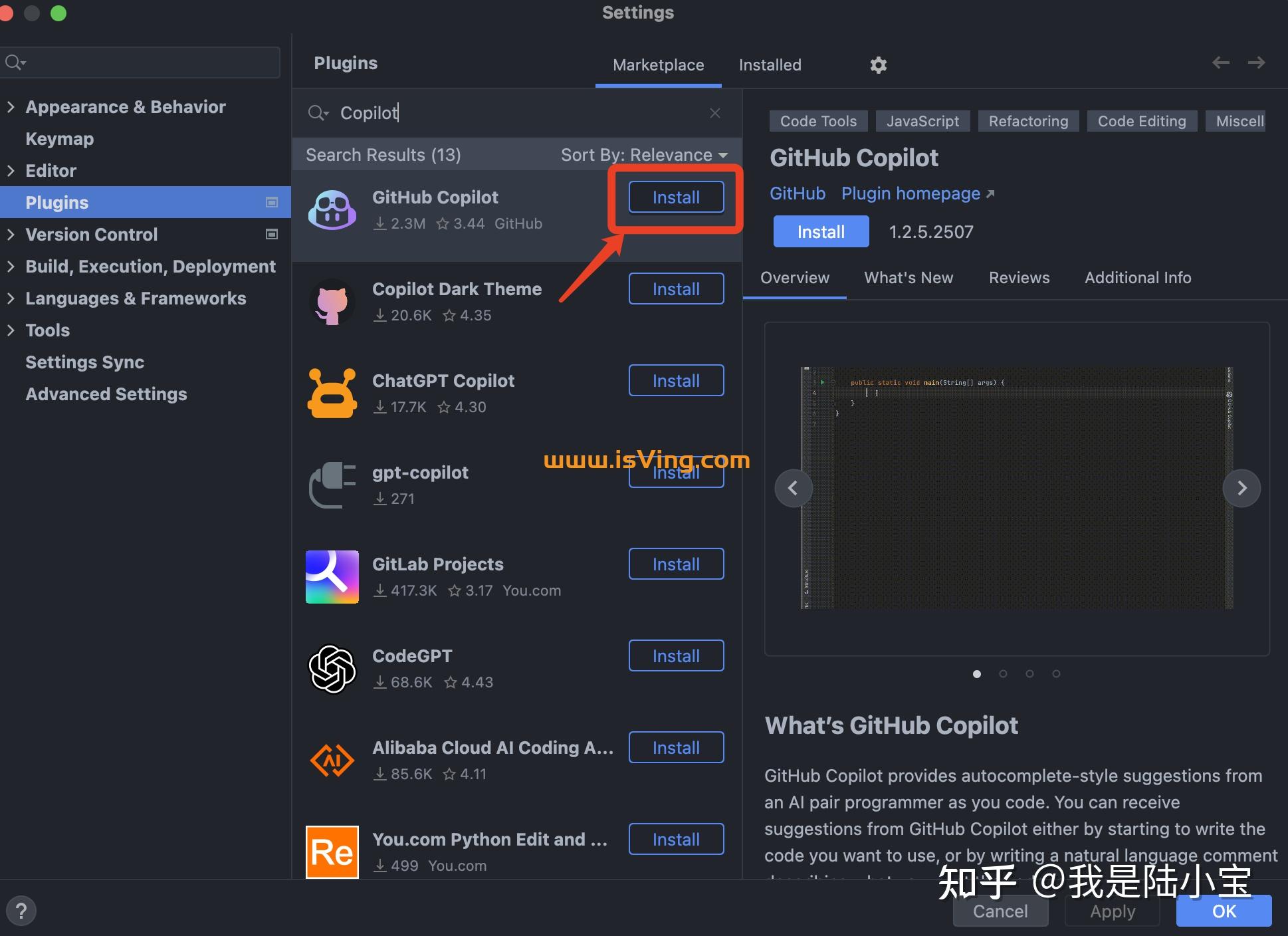Image resolution: width=1288 pixels, height=936 pixels.
Task: Clear the Copilot search with the X icon
Action: click(715, 113)
